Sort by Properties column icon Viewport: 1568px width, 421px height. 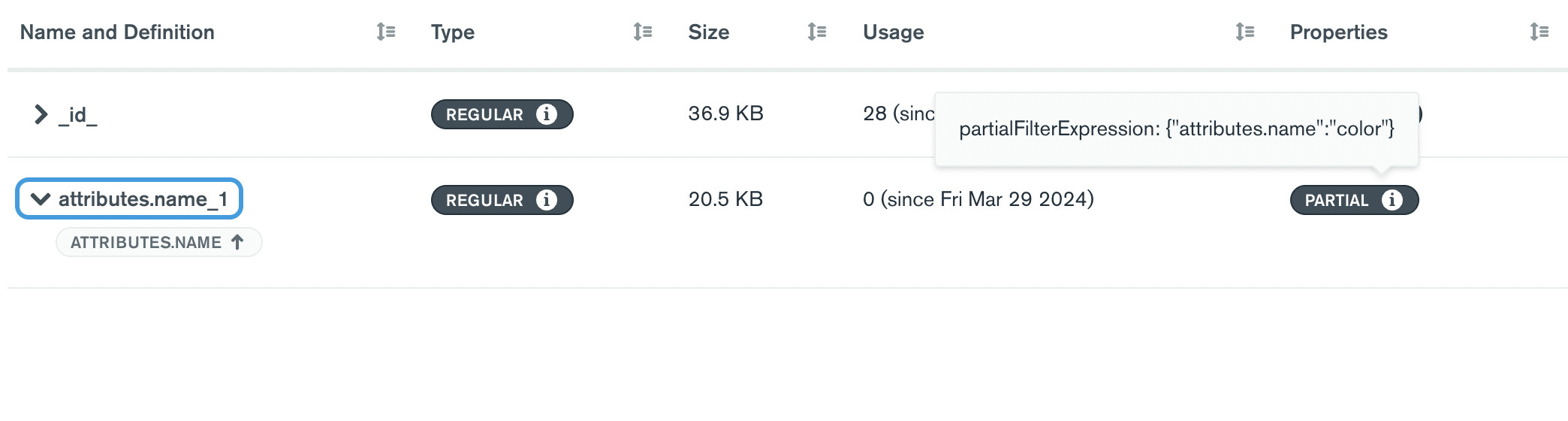coord(1539,32)
